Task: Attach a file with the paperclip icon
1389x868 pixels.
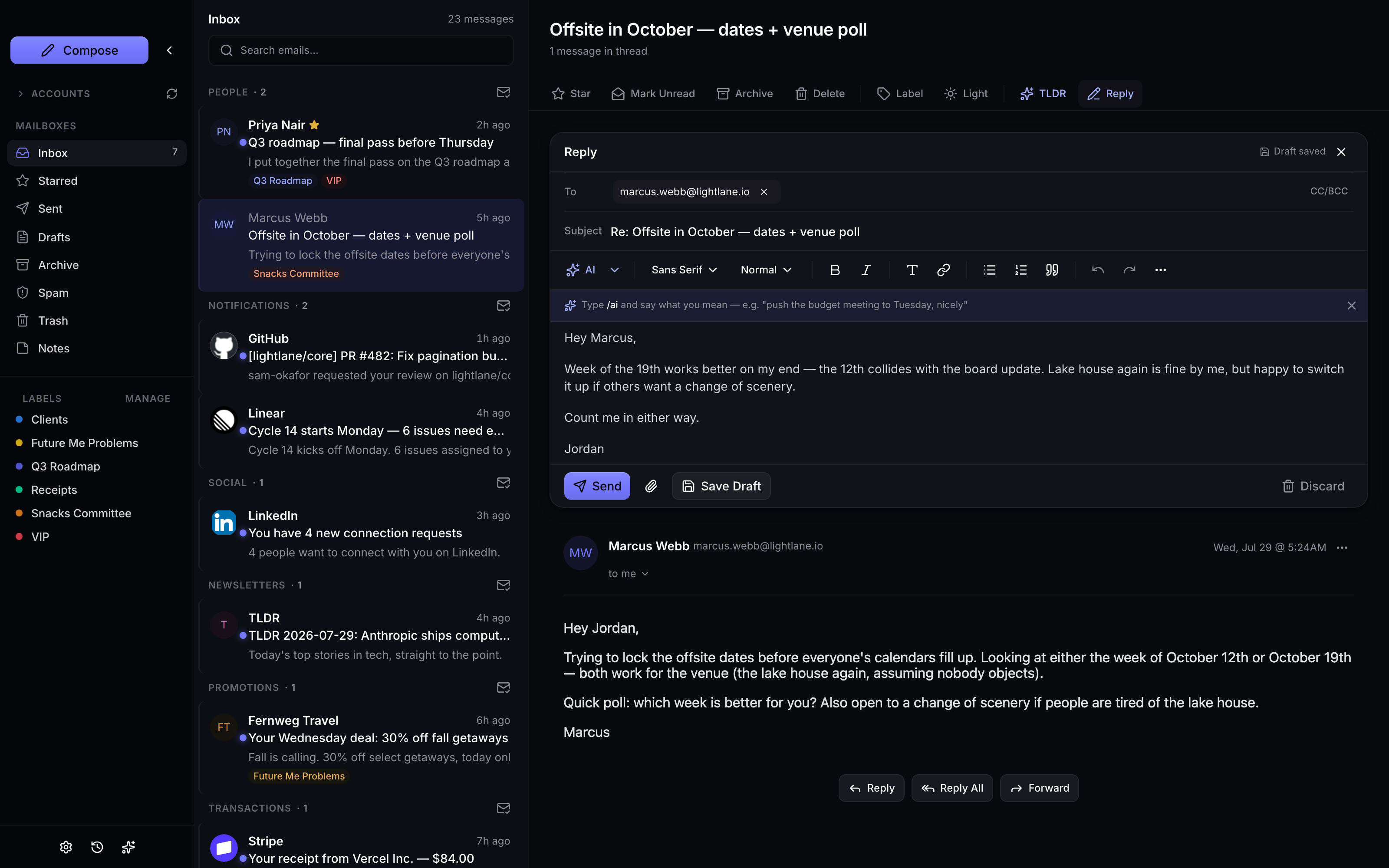Action: click(x=651, y=486)
